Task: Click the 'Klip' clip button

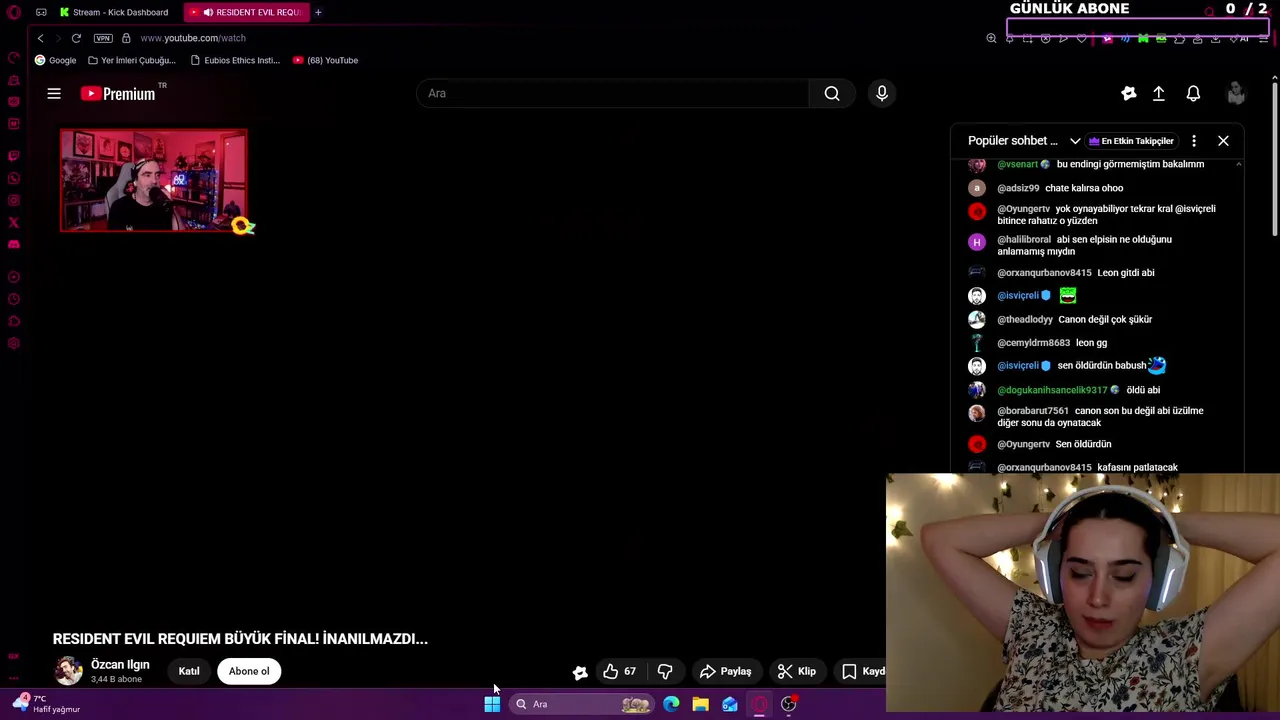Action: [x=797, y=671]
